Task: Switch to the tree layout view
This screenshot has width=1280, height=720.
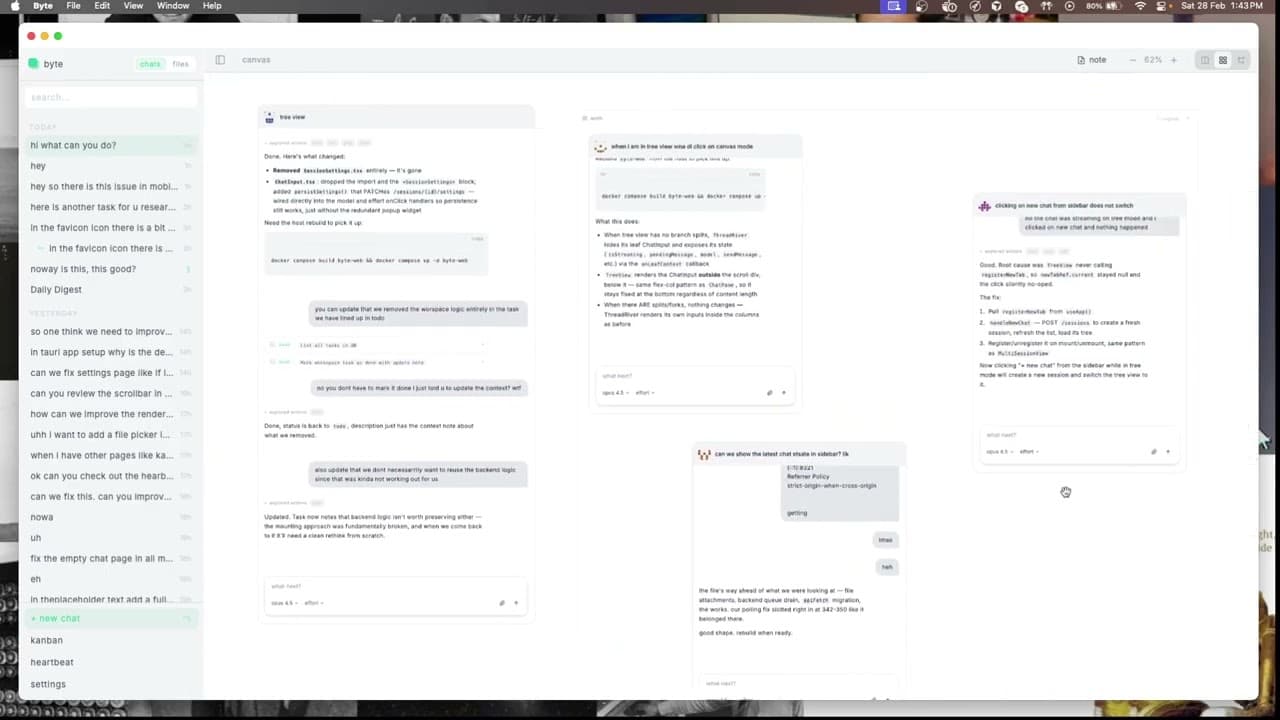Action: pyautogui.click(x=1241, y=60)
